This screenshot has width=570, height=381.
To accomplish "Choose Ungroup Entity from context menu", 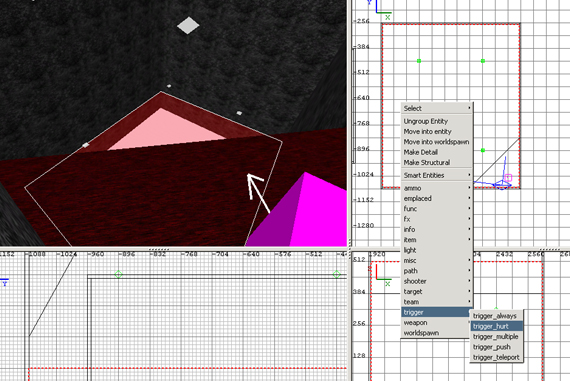I will pyautogui.click(x=437, y=121).
